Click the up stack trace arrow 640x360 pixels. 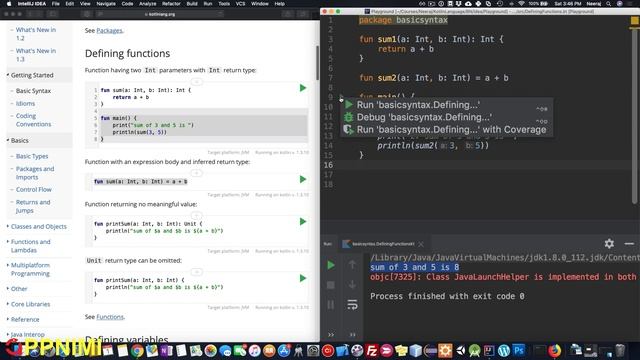352,264
